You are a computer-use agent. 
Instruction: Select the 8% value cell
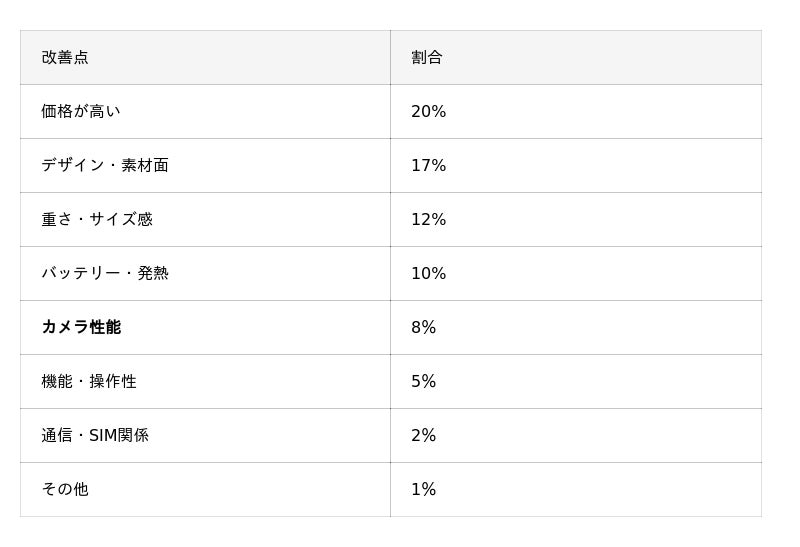(424, 328)
